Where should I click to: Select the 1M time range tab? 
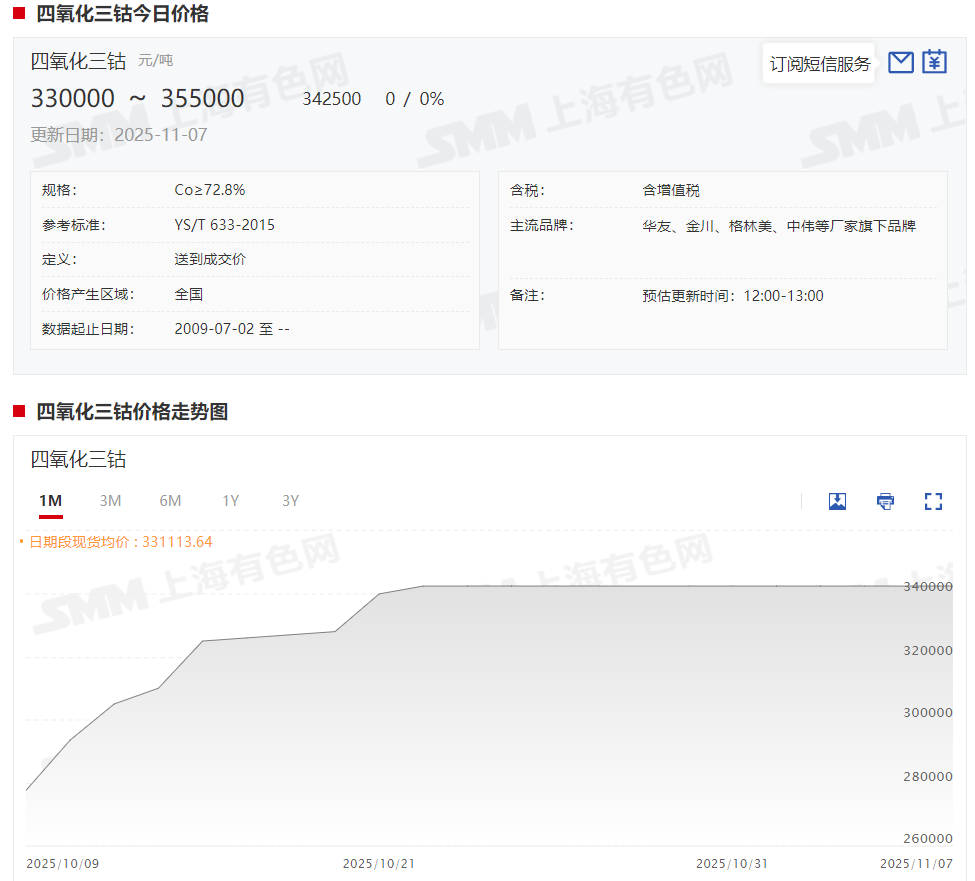pyautogui.click(x=51, y=501)
